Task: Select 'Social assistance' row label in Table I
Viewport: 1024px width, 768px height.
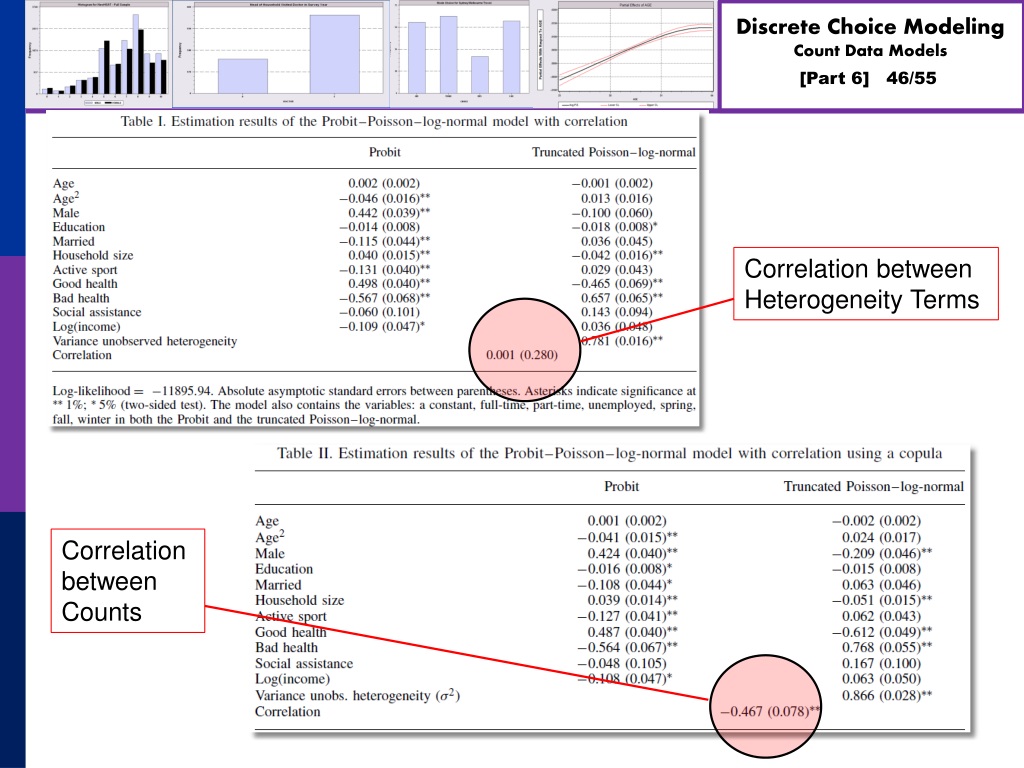Action: click(x=97, y=312)
